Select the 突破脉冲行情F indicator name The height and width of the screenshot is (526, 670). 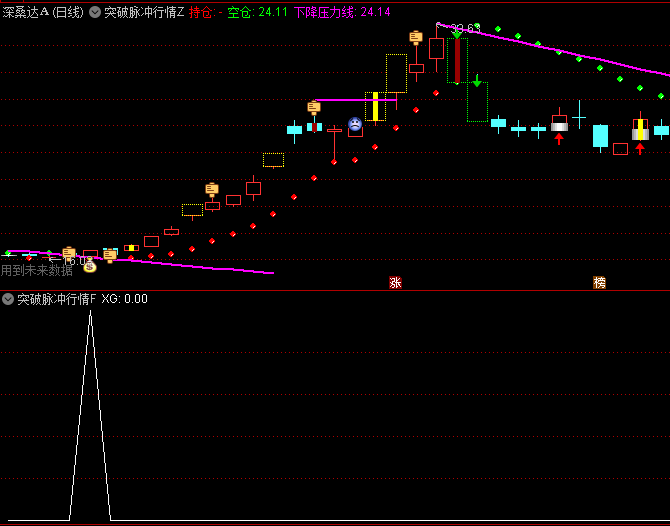pyautogui.click(x=57, y=299)
